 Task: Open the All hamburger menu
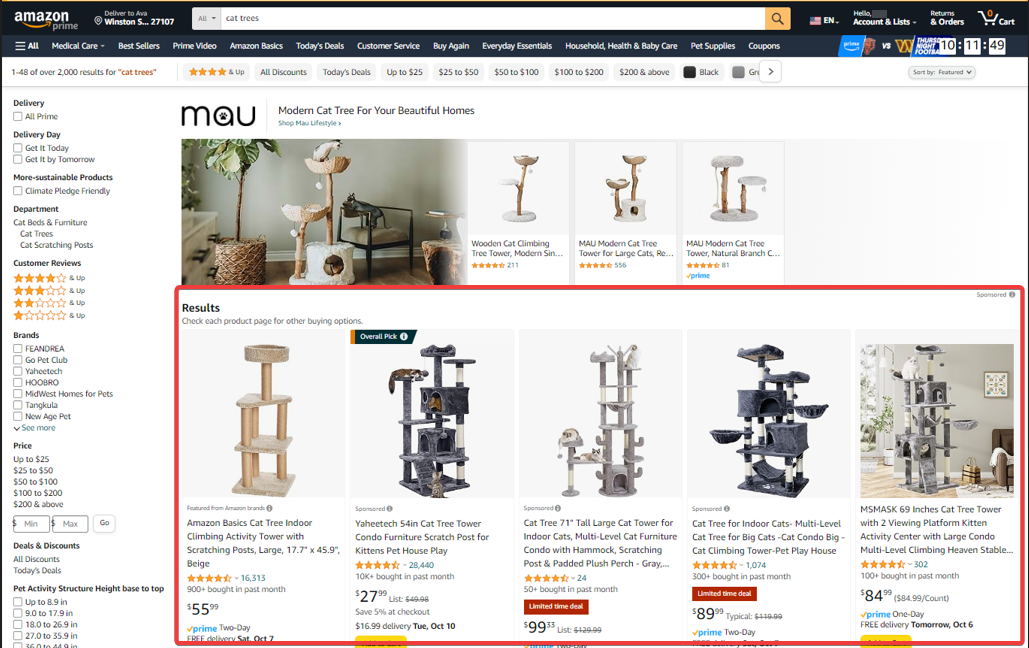click(27, 46)
